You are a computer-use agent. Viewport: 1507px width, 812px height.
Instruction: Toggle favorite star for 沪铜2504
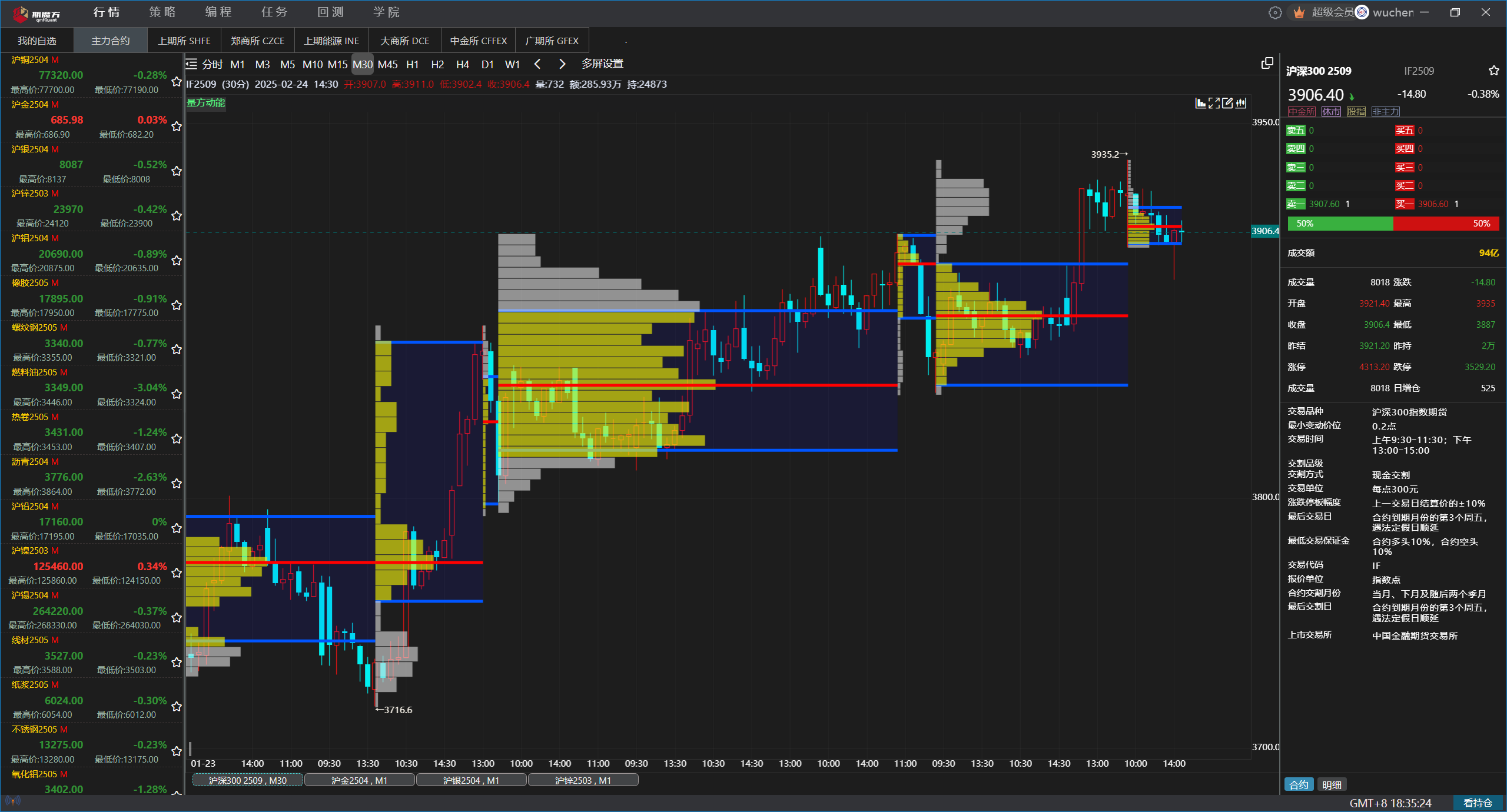[176, 82]
